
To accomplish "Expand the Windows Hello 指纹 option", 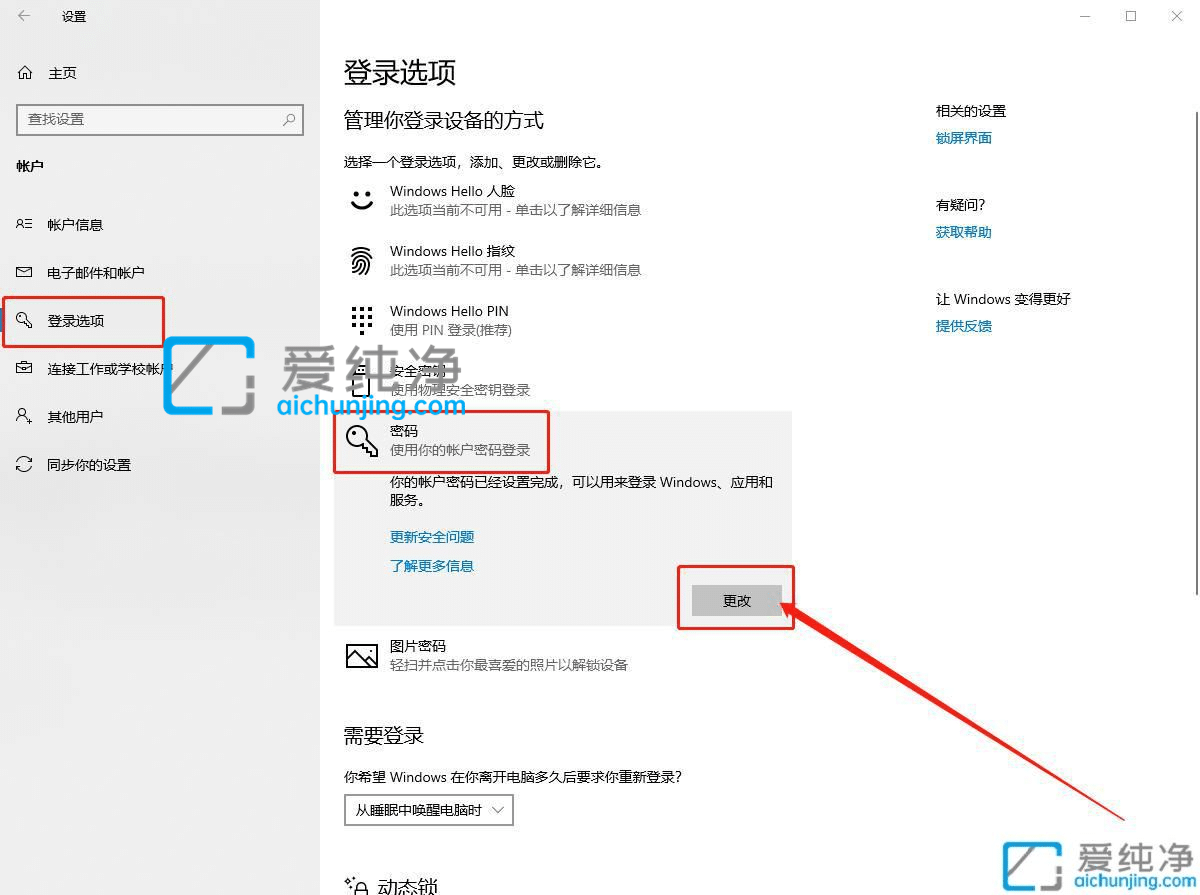I will 563,260.
